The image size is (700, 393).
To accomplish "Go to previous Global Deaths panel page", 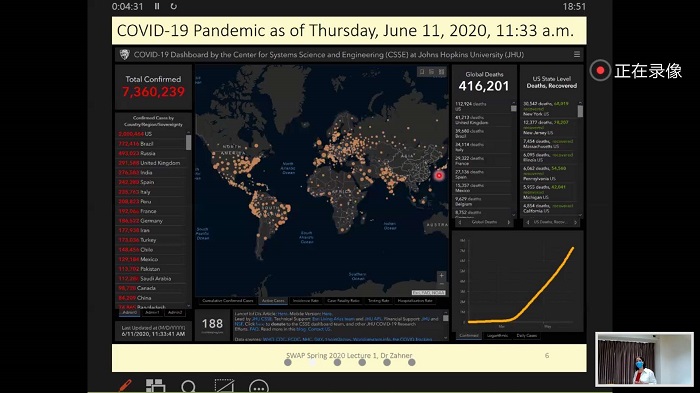I will (x=460, y=222).
